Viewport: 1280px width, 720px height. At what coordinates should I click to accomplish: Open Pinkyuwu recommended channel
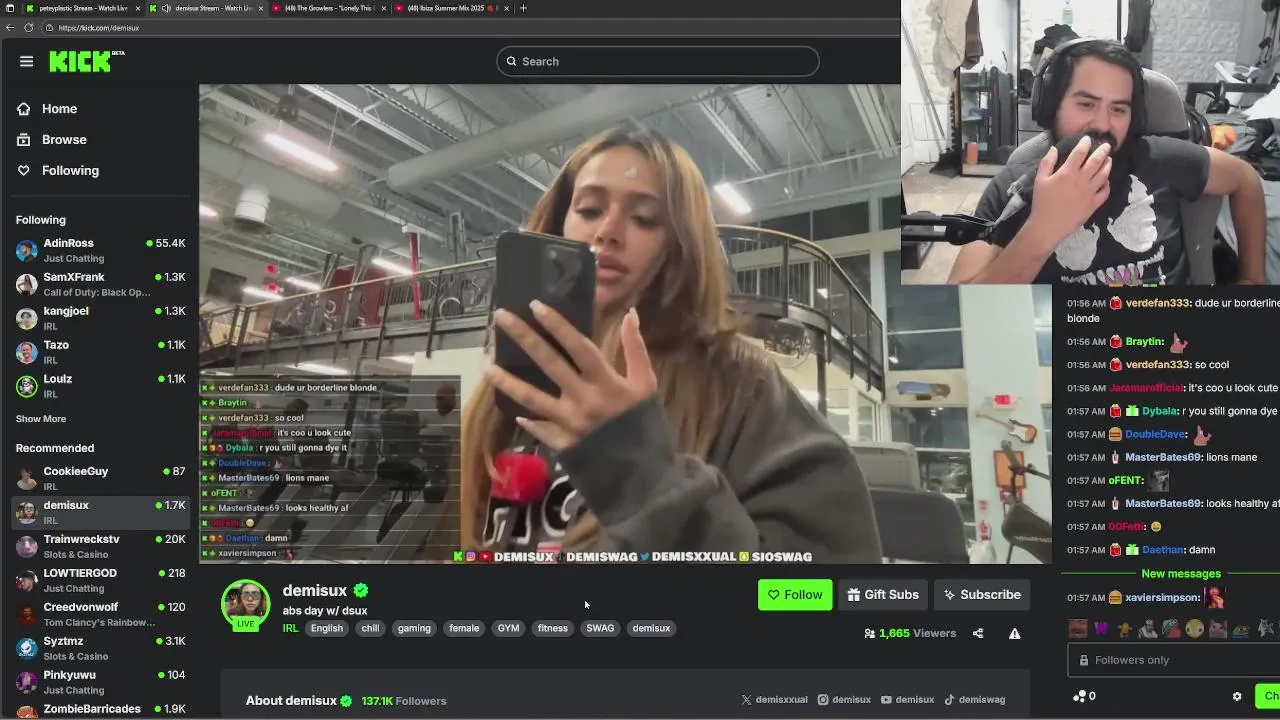(x=100, y=682)
